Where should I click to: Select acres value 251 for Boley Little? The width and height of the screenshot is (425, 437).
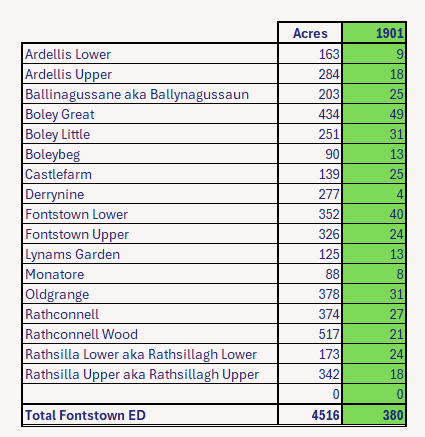(310, 134)
